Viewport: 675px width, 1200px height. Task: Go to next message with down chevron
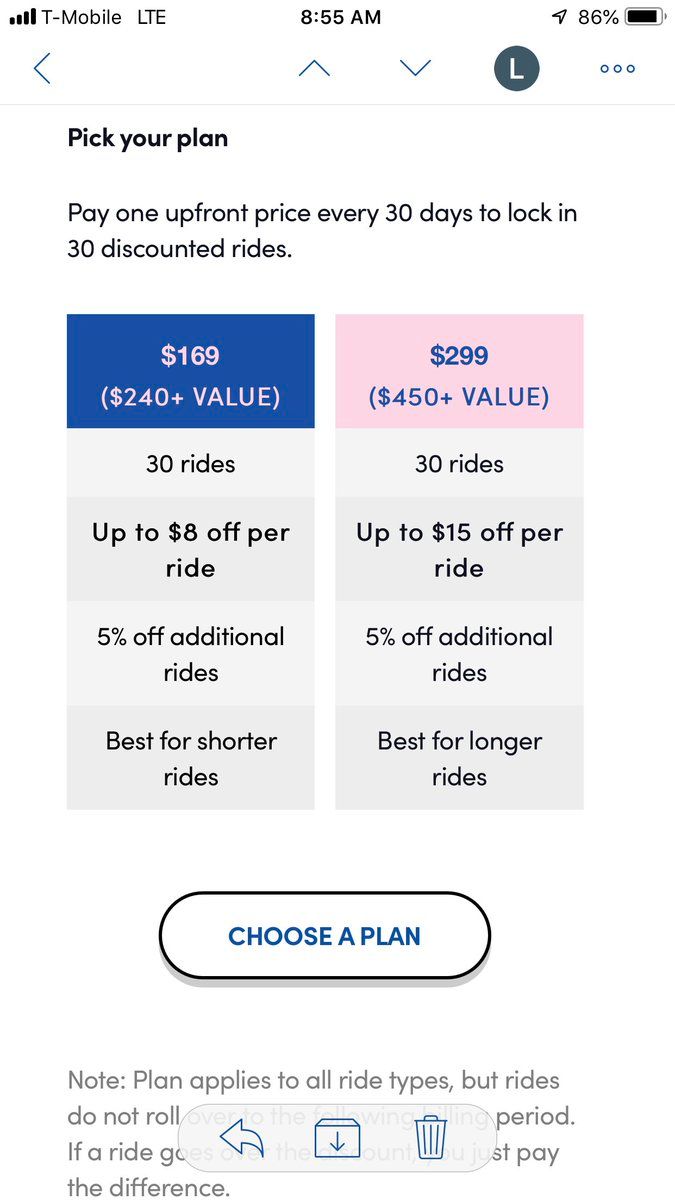[x=415, y=69]
